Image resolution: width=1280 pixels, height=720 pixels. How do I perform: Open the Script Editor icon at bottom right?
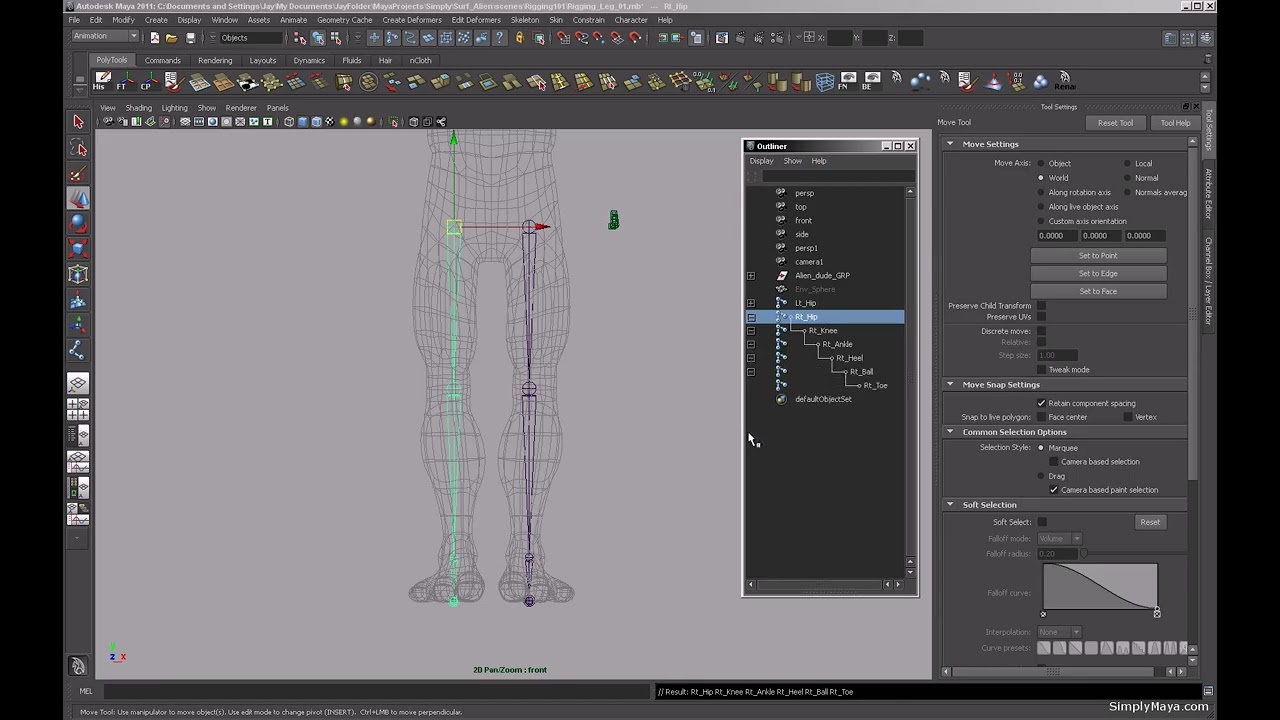click(1208, 691)
